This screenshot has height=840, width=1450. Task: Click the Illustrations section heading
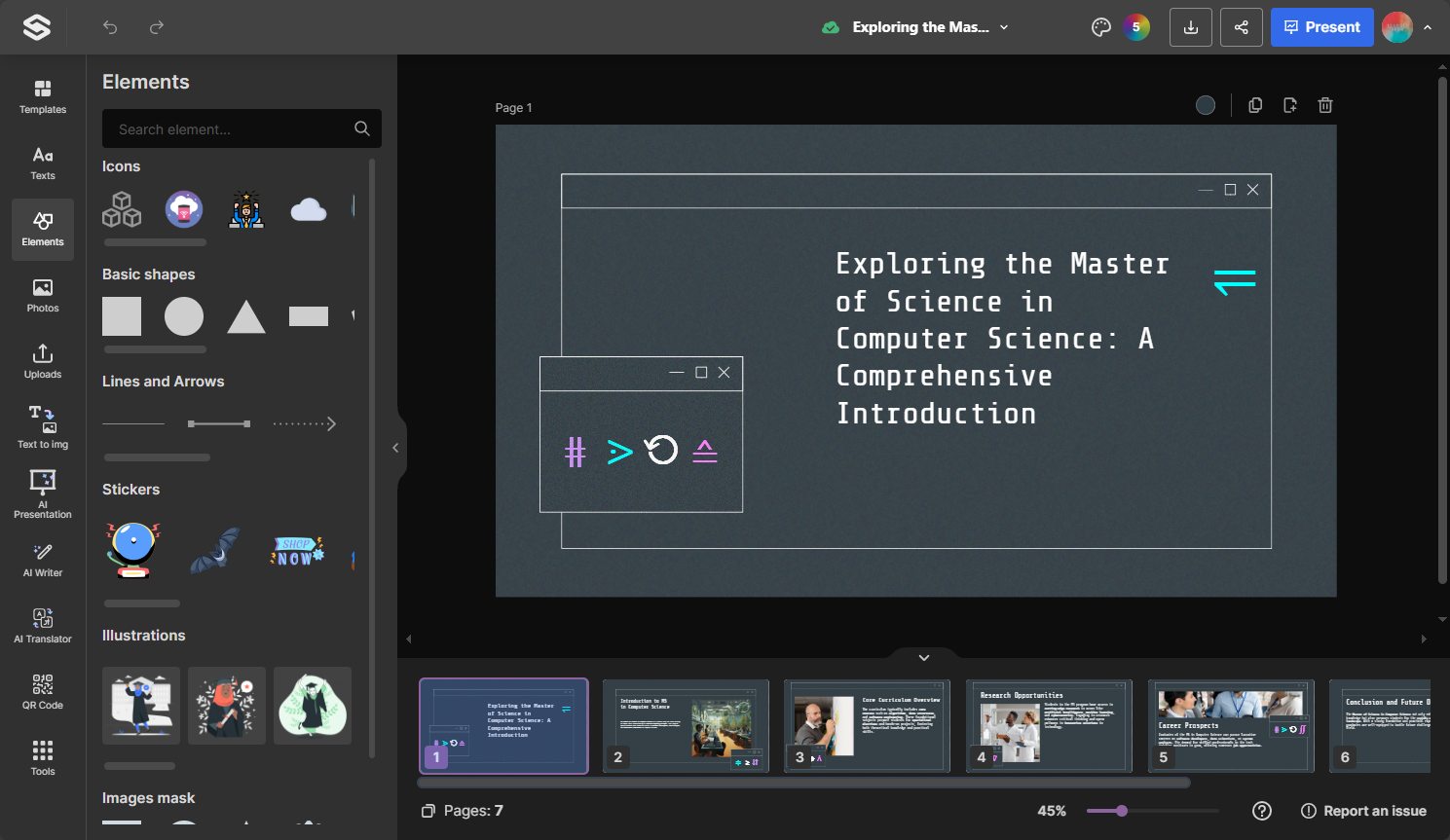pos(143,636)
